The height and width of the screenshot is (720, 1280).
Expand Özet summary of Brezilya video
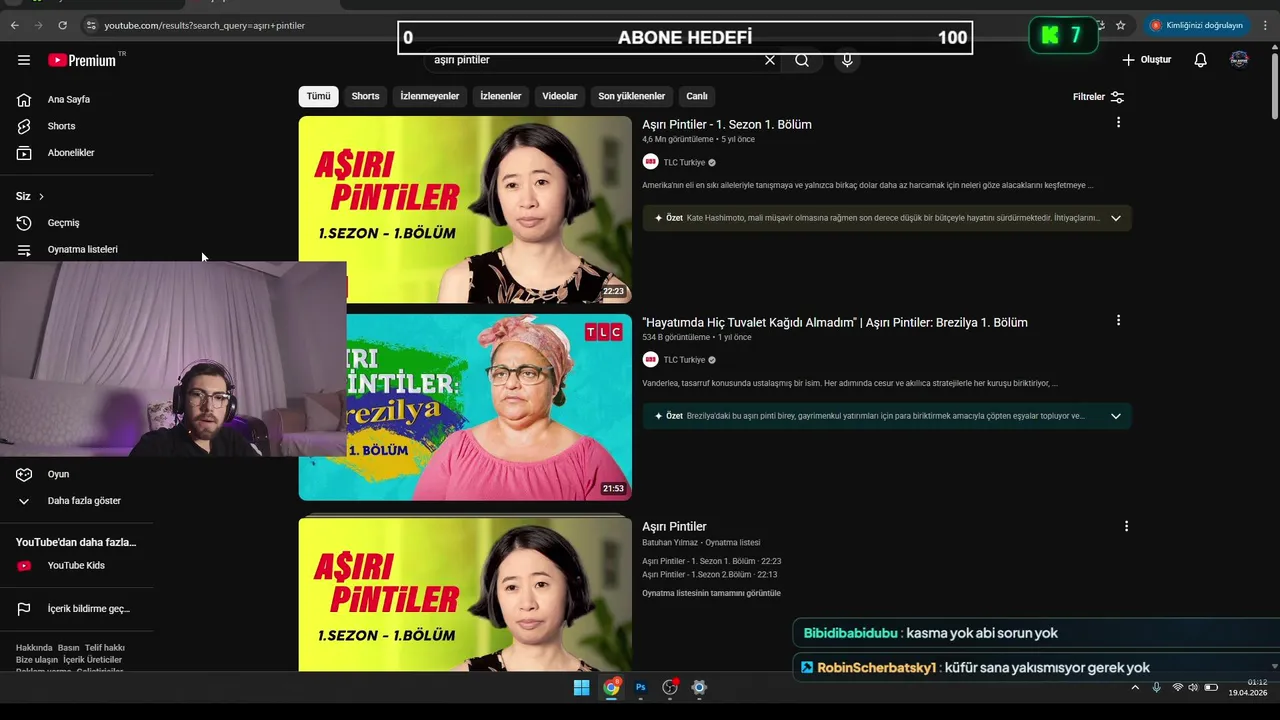1116,416
